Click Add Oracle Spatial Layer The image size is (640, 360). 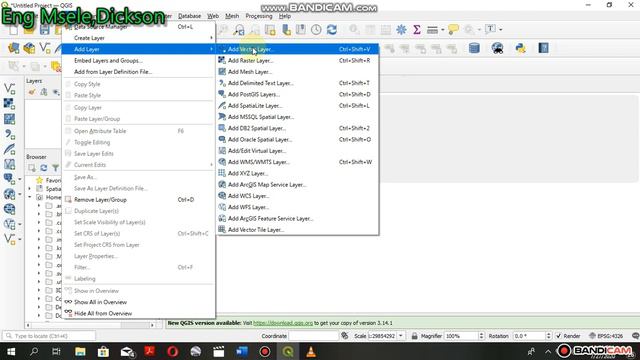pos(298,140)
